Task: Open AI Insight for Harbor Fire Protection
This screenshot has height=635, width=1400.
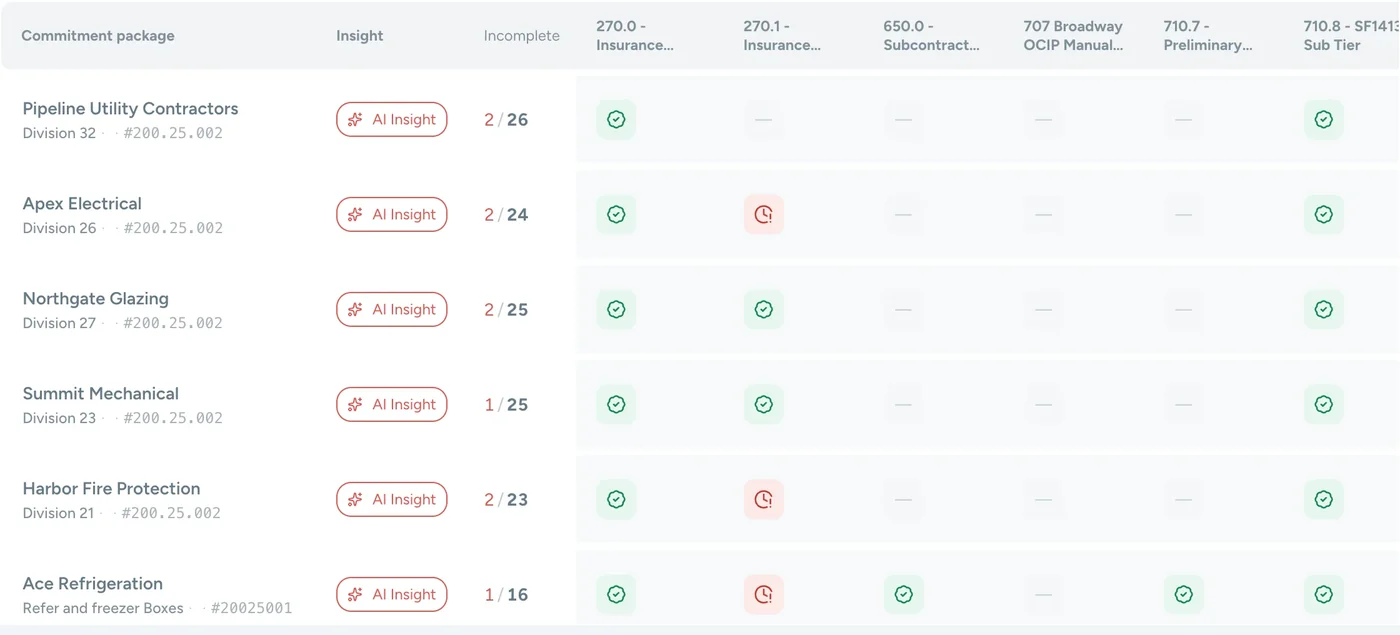Action: tap(392, 499)
